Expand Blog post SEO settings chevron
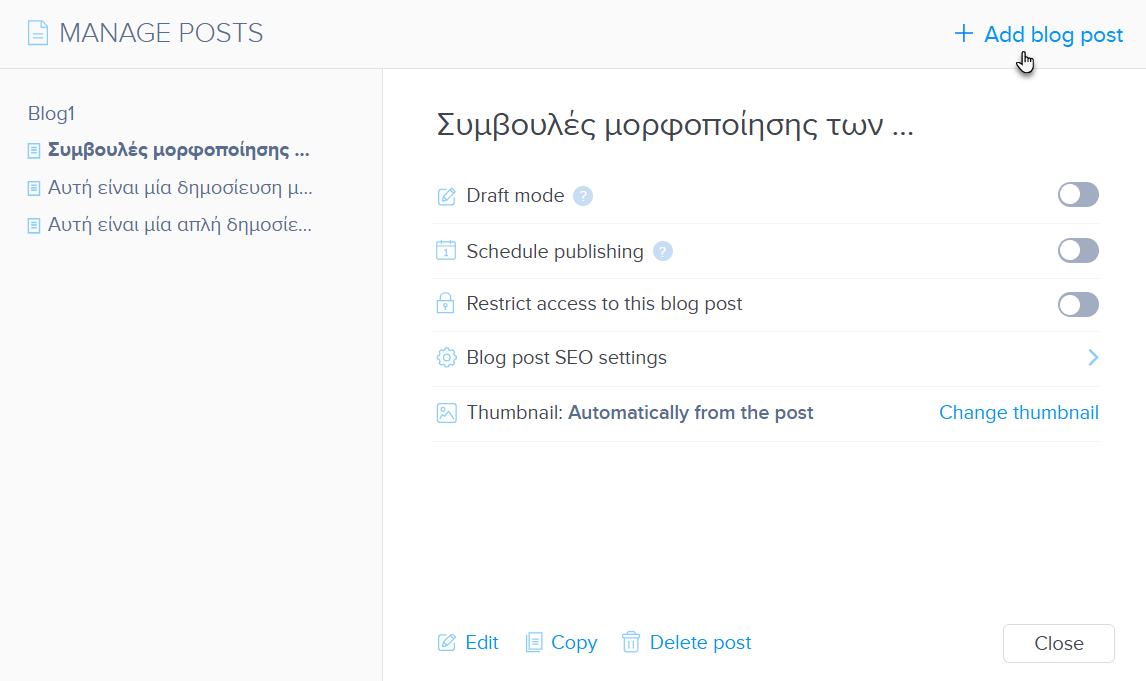 pyautogui.click(x=1093, y=357)
